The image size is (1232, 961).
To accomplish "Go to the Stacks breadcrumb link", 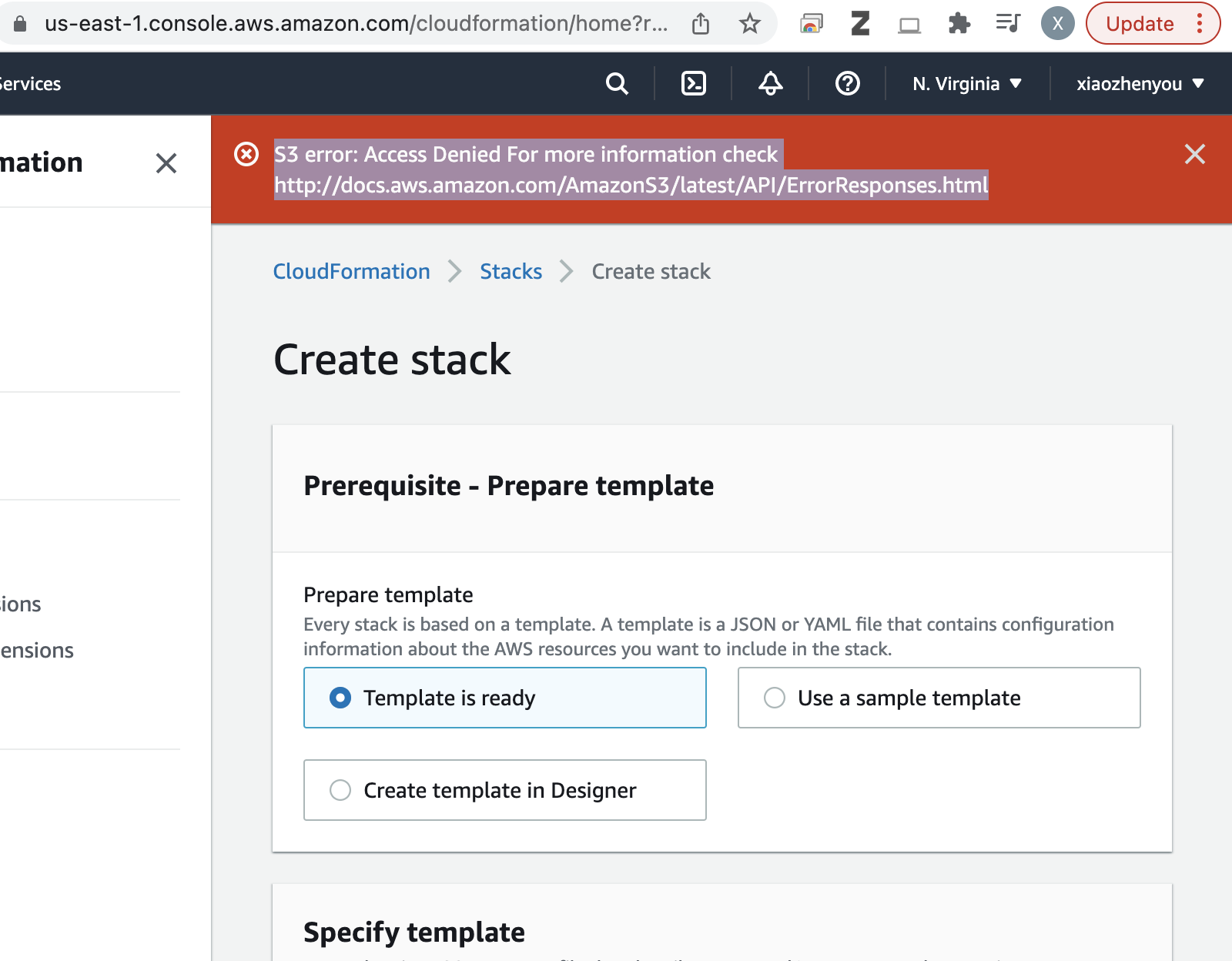I will tap(511, 271).
